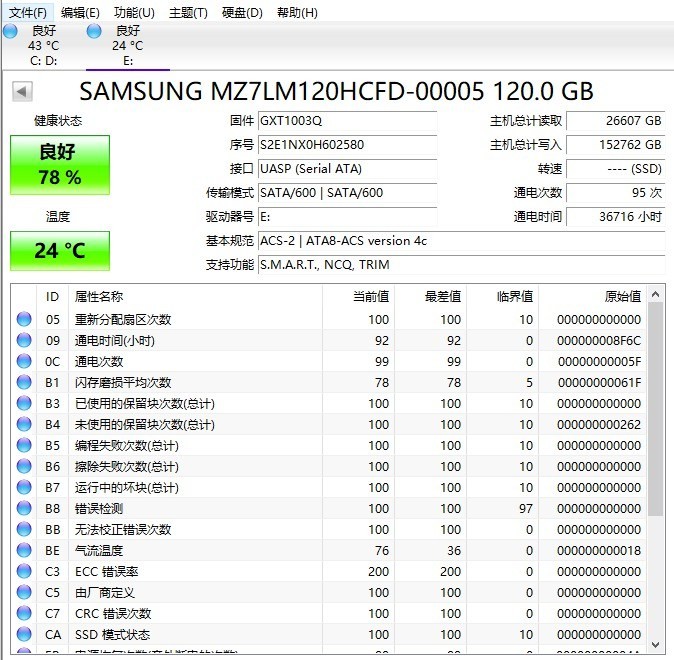Screen dimensions: 674x660
Task: Click the firmware field GXT1003Q
Action: tap(347, 121)
